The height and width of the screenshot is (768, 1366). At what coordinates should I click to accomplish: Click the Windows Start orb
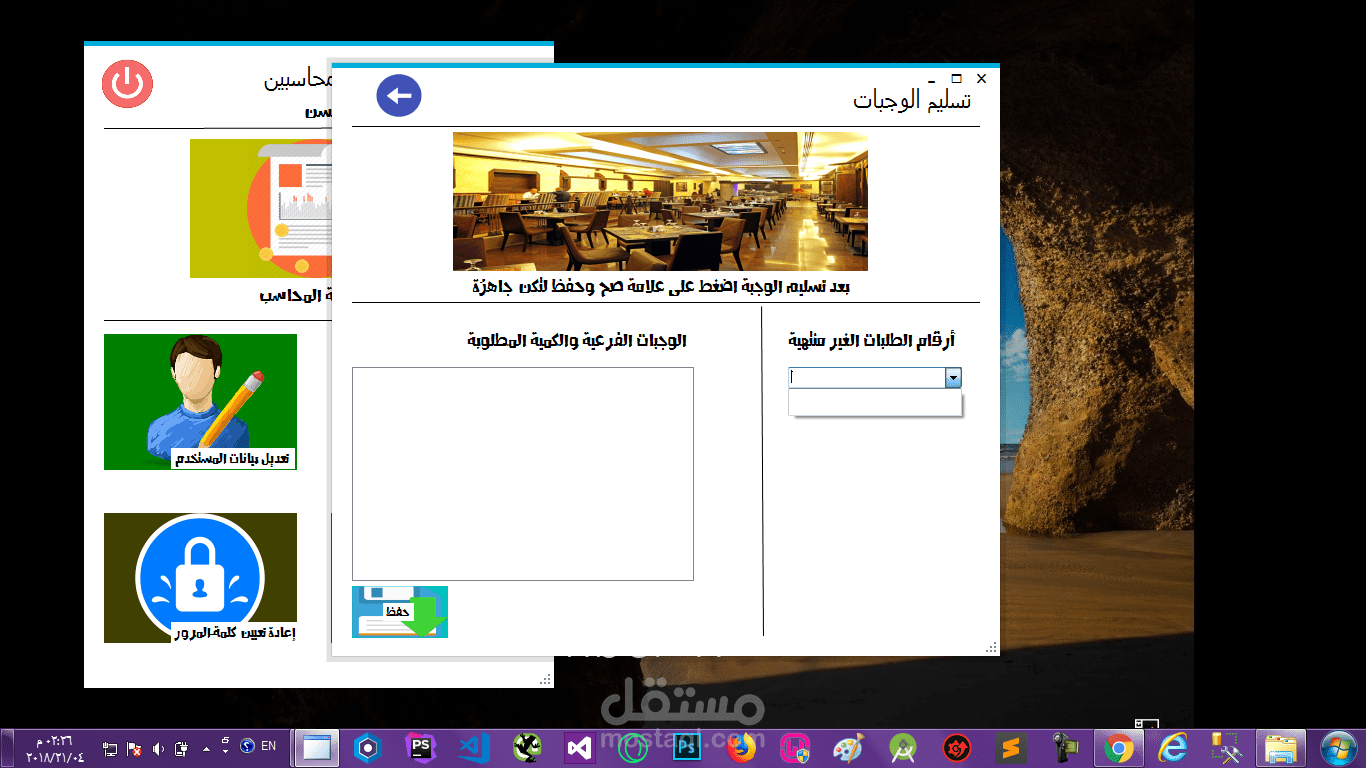pos(1337,747)
